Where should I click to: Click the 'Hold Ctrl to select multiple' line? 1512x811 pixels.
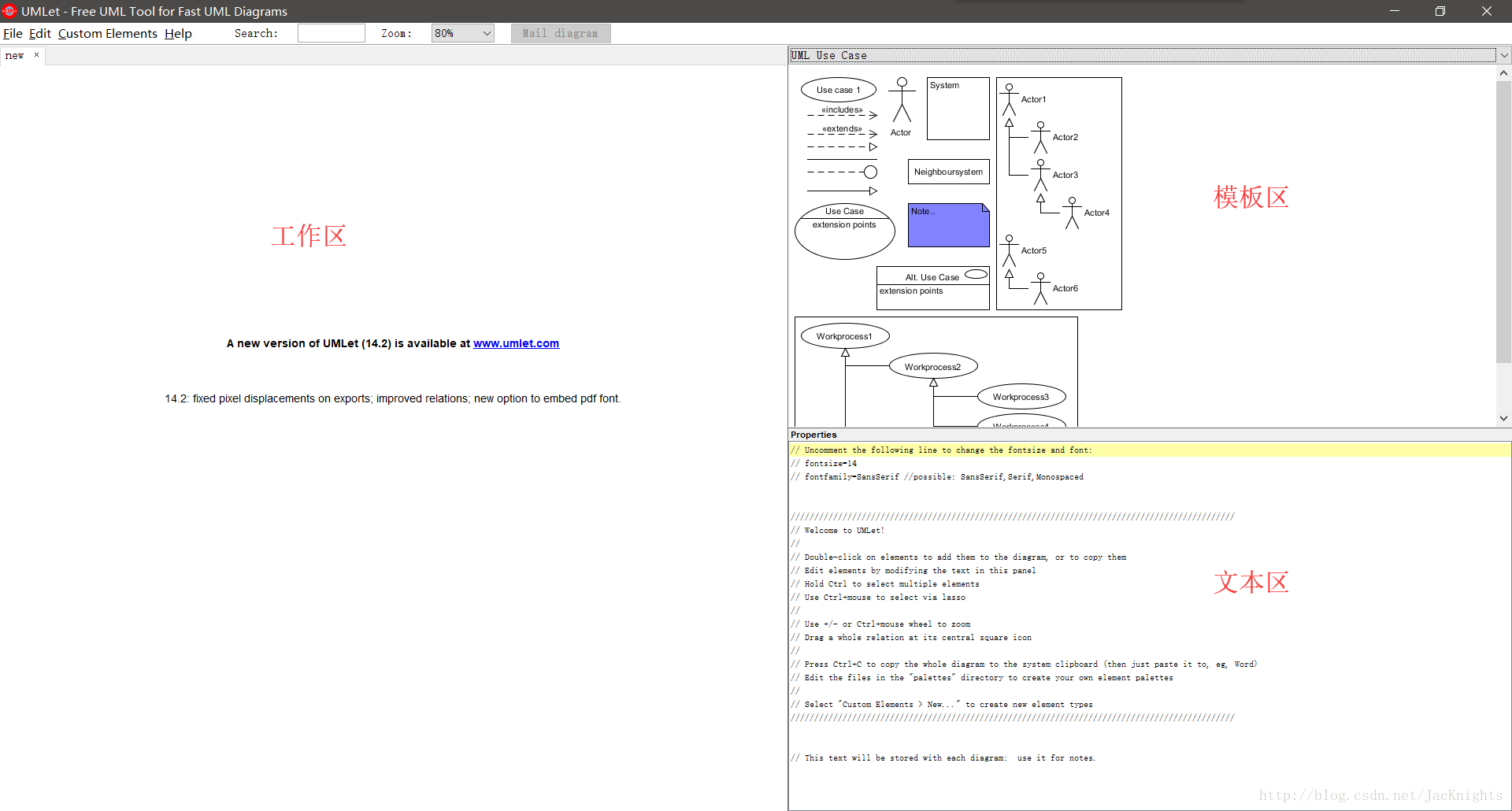(x=885, y=584)
